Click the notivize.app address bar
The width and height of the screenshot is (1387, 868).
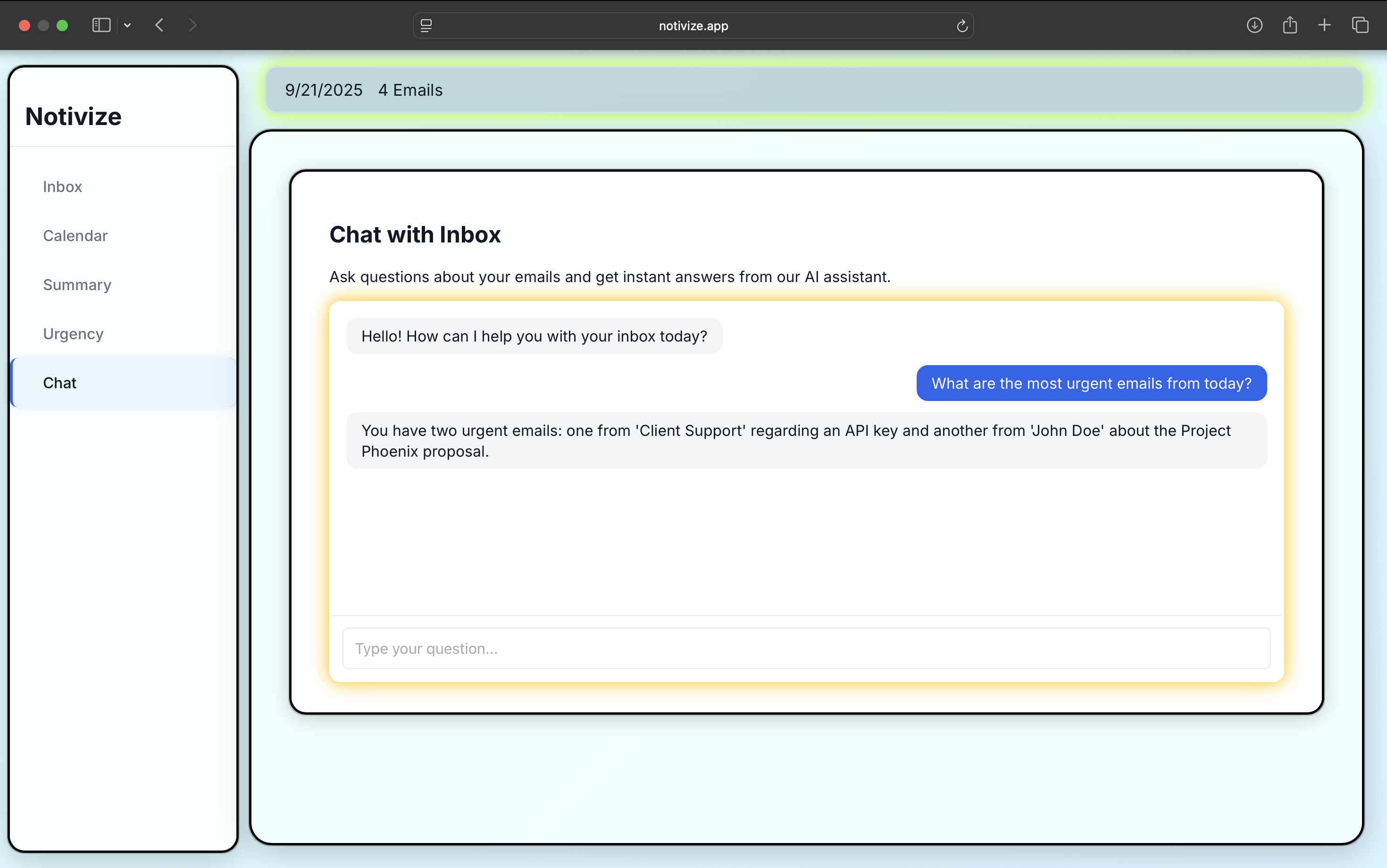(x=693, y=26)
